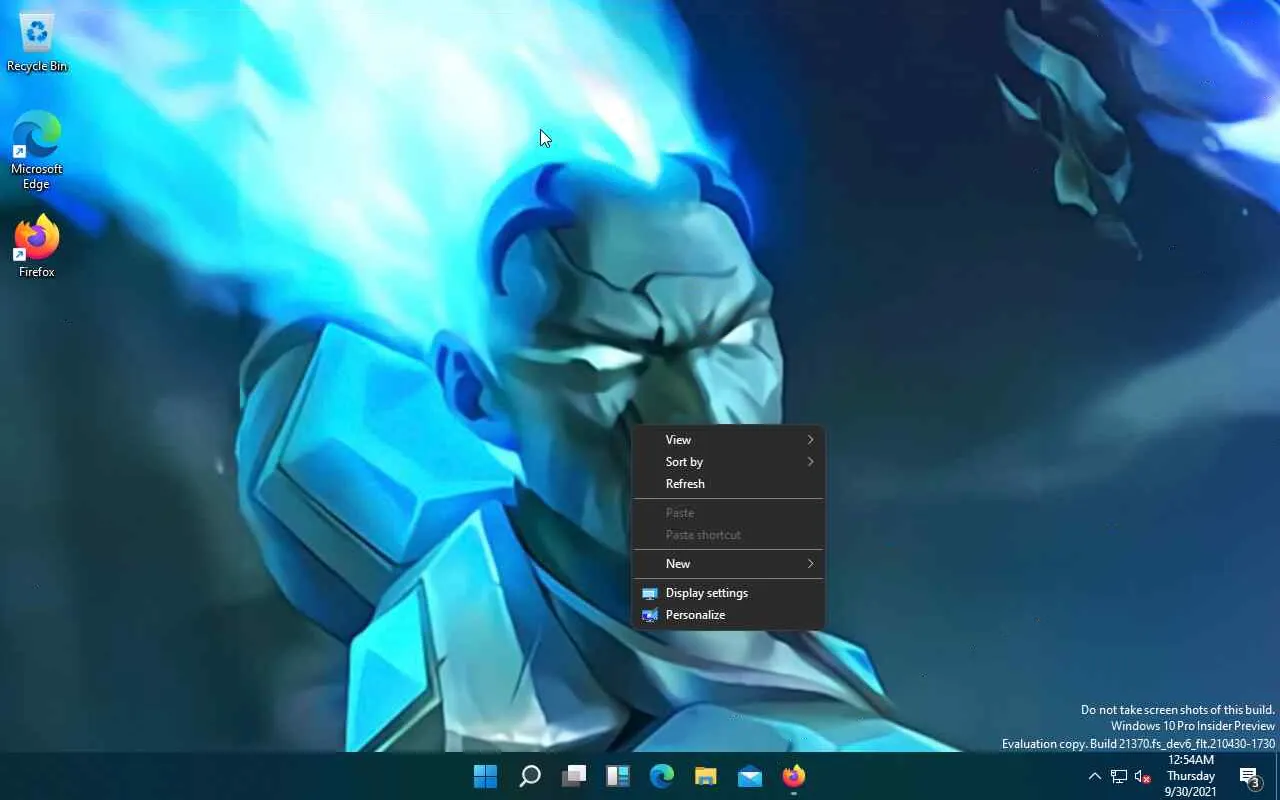Viewport: 1280px width, 800px height.
Task: Open the Mail app from the taskbar
Action: click(750, 776)
